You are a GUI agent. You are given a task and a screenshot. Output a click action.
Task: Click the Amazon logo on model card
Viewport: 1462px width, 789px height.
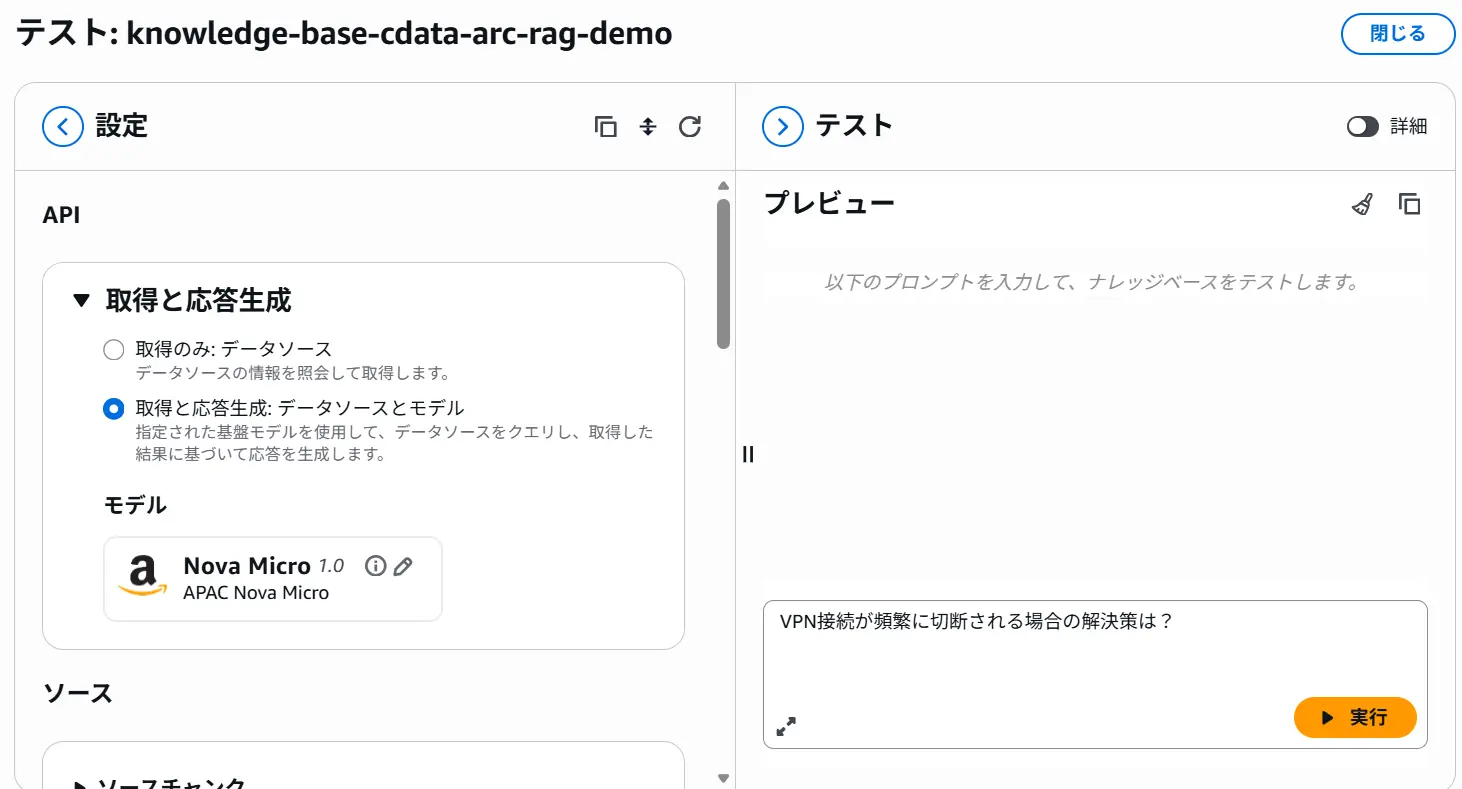pyautogui.click(x=142, y=577)
